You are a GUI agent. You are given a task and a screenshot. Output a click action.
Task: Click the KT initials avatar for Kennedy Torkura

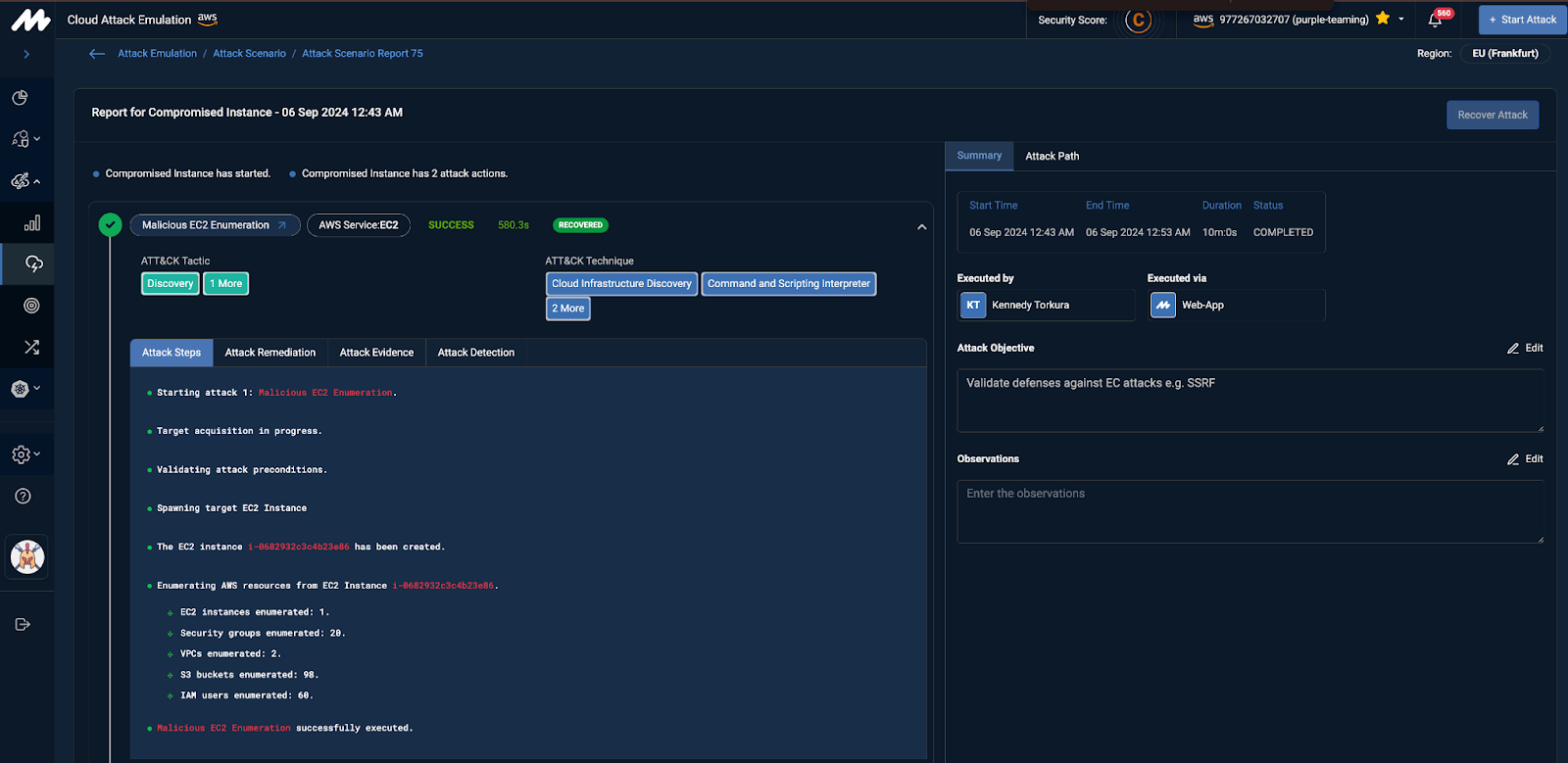973,306
